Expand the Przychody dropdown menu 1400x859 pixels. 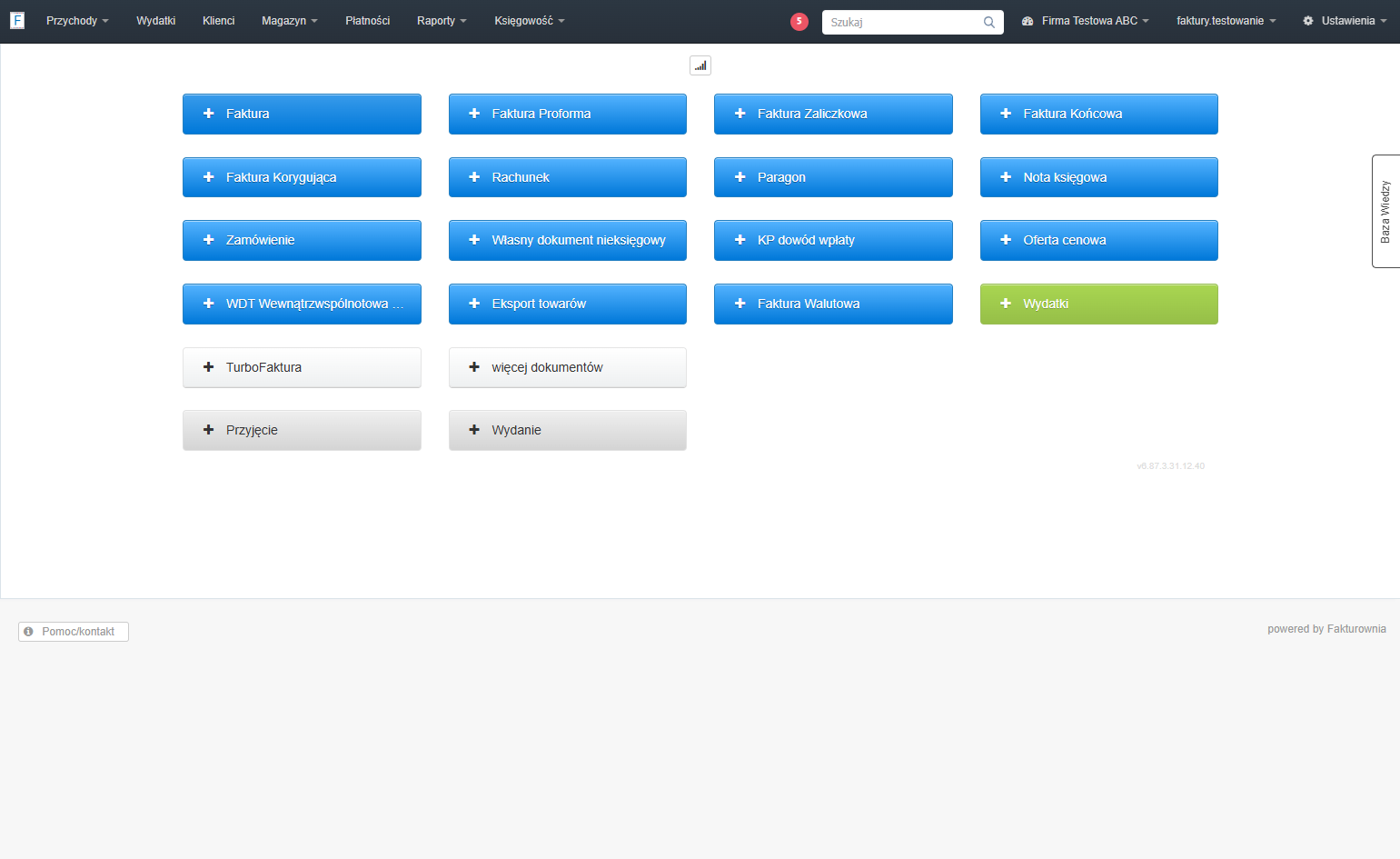click(77, 21)
